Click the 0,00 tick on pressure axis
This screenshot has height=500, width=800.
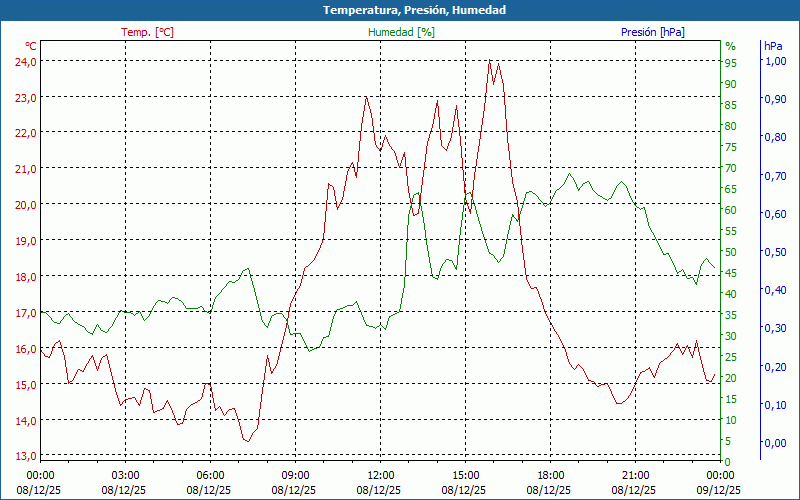(x=775, y=443)
